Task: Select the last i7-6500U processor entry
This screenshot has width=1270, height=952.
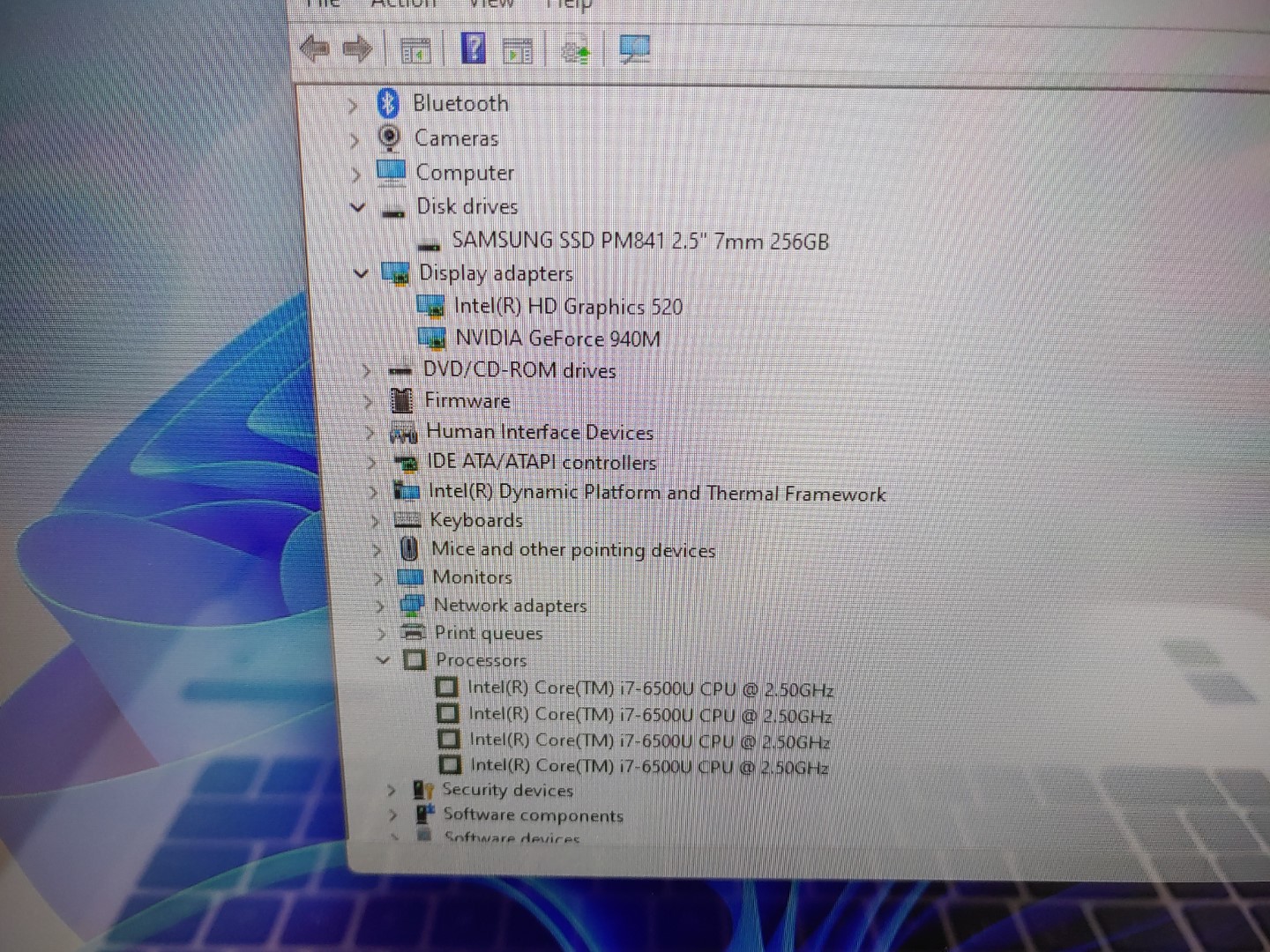Action: [649, 766]
